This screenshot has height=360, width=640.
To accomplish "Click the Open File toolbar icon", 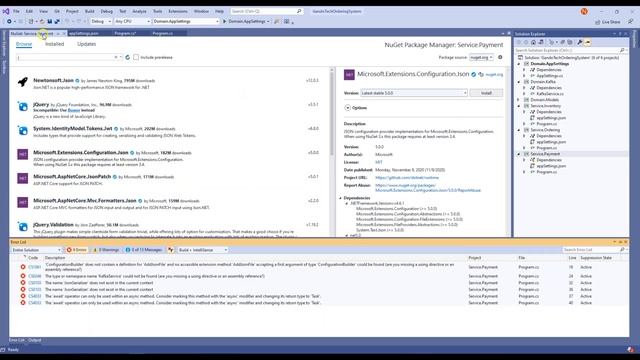I will tap(42, 21).
